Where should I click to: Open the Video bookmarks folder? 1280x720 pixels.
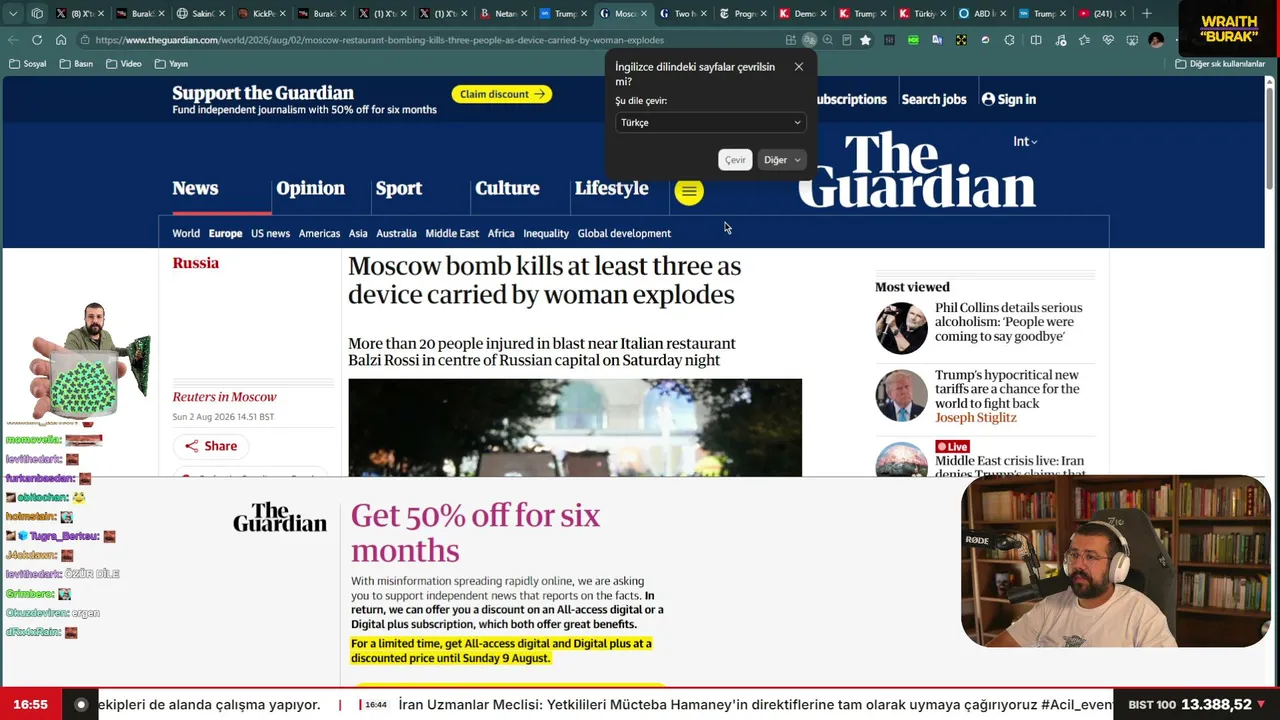point(123,64)
